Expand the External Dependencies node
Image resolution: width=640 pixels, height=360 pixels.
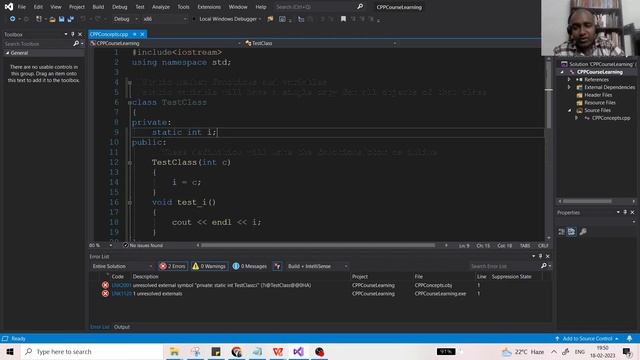click(569, 87)
